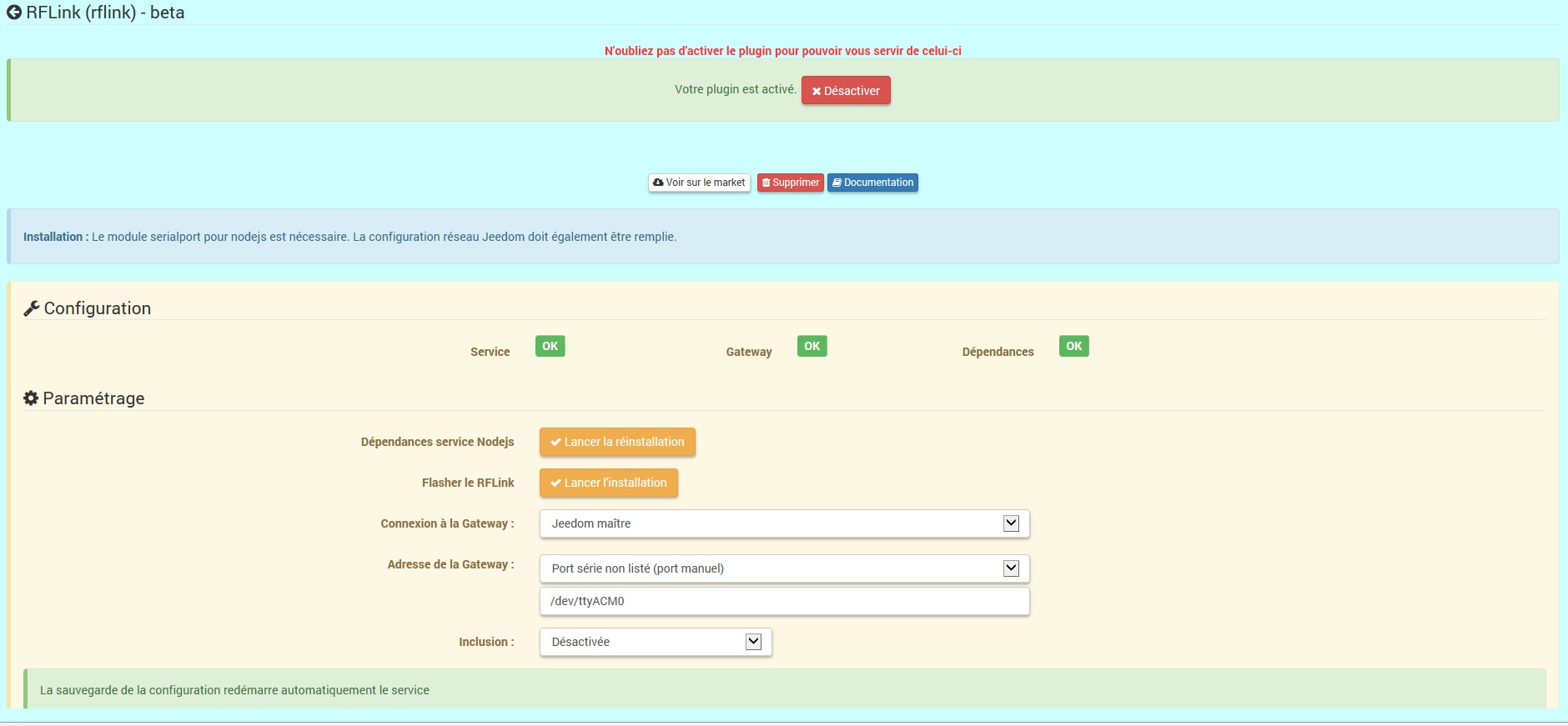
Task: Click the red Supprimer button
Action: click(x=791, y=183)
